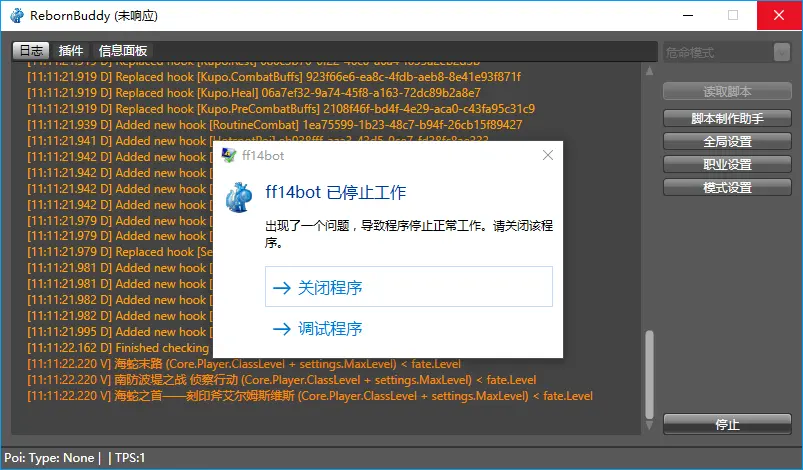This screenshot has width=803, height=470.
Task: Close the RebornBuddy window
Action: pos(779,15)
